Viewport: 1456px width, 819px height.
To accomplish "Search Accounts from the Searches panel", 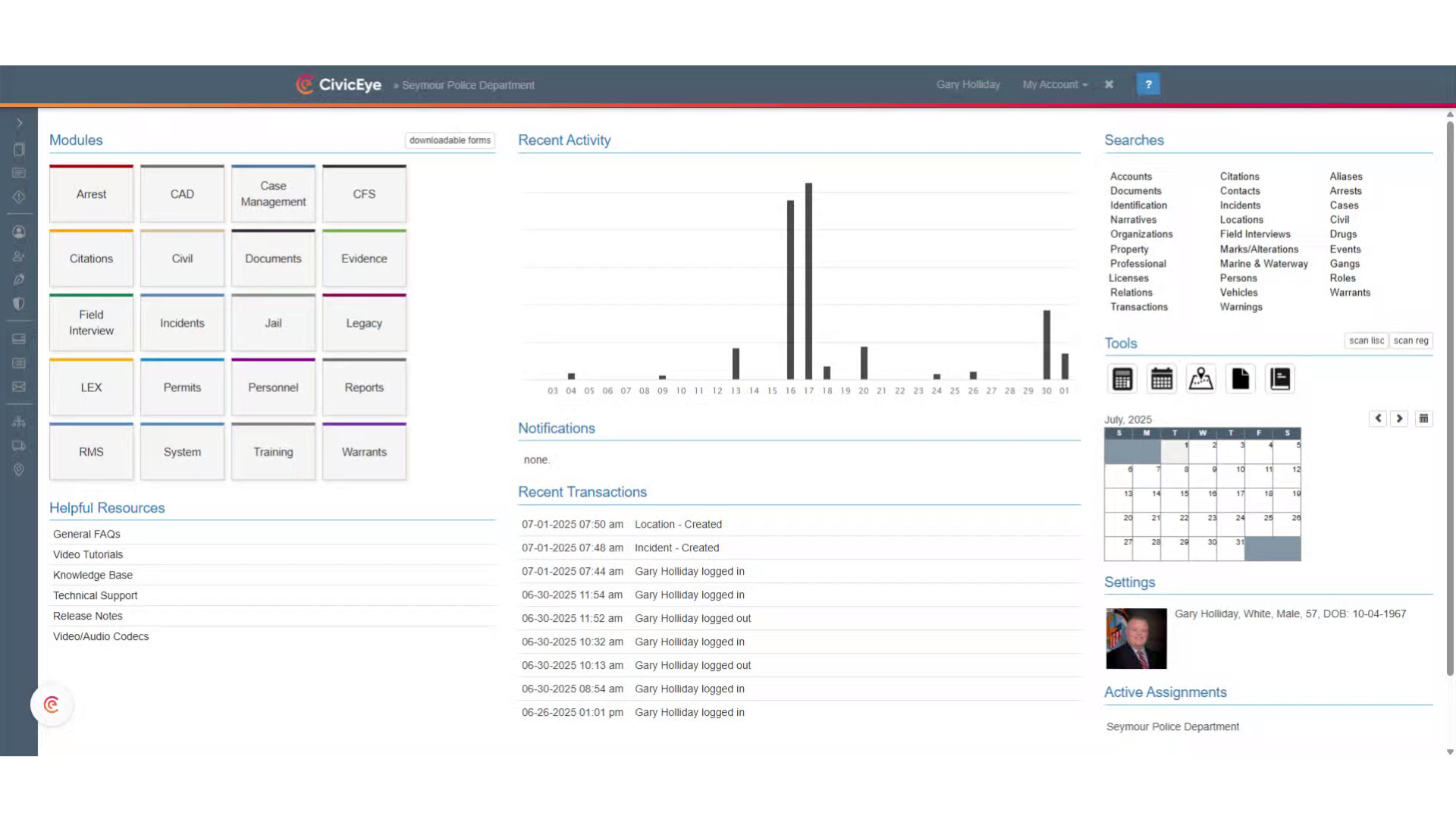I will coord(1131,176).
